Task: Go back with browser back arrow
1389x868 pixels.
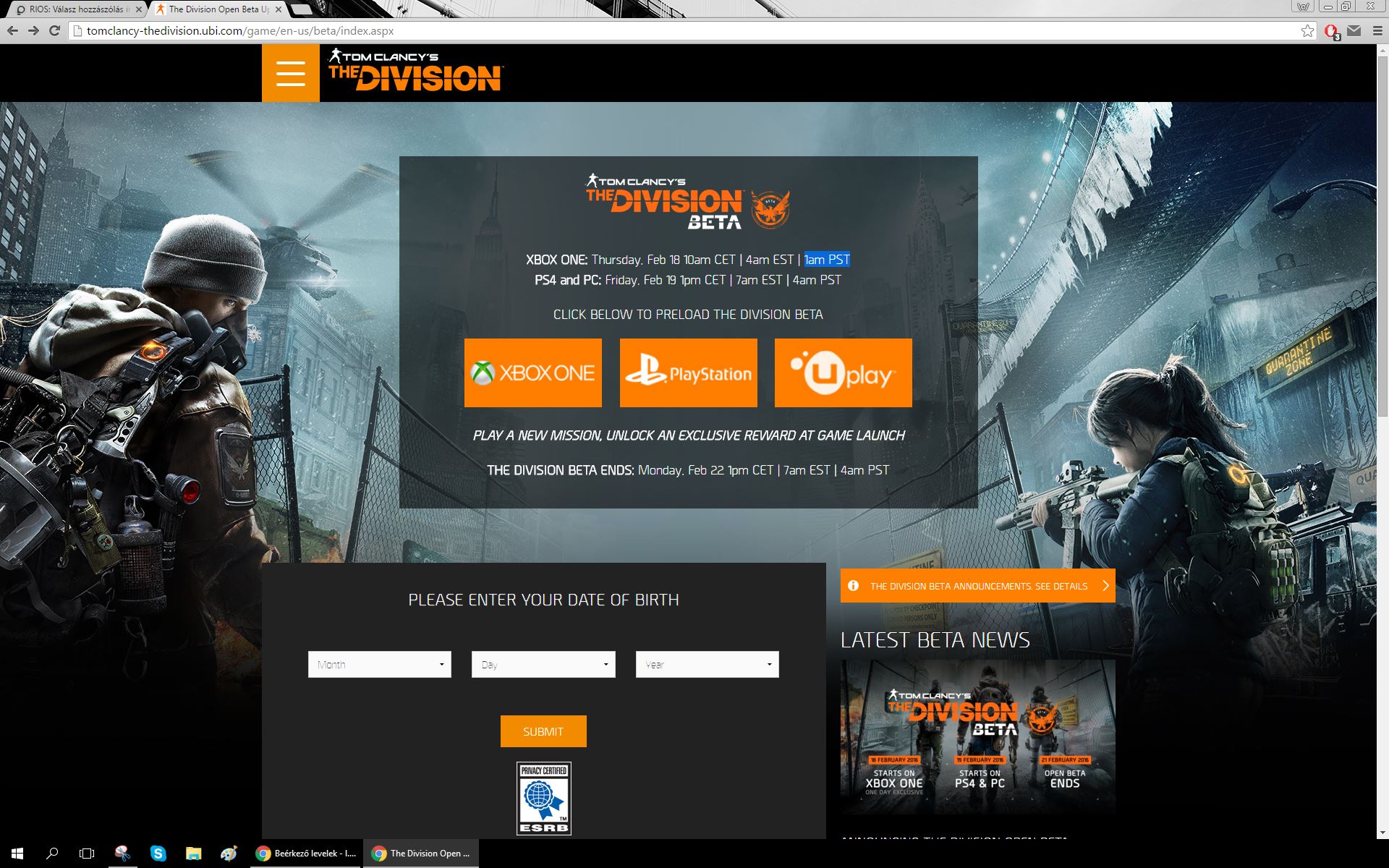Action: 12,30
